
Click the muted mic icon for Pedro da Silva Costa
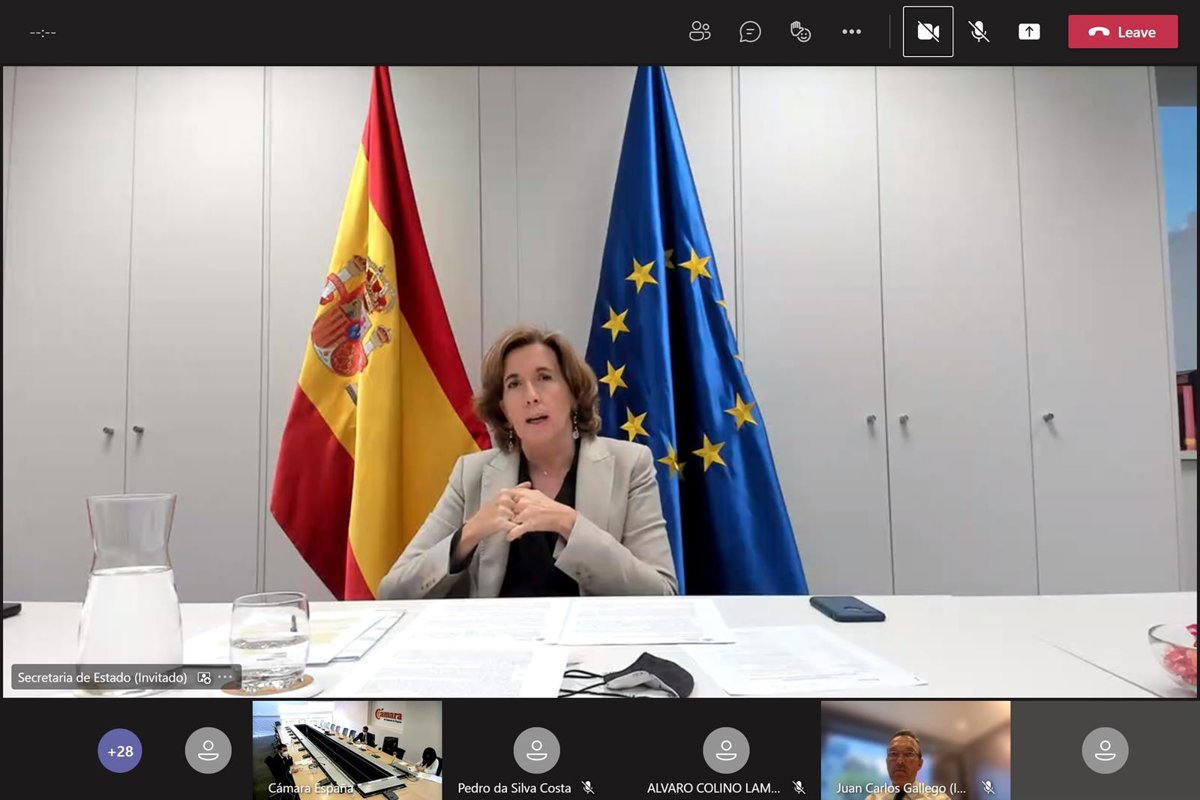pos(588,788)
